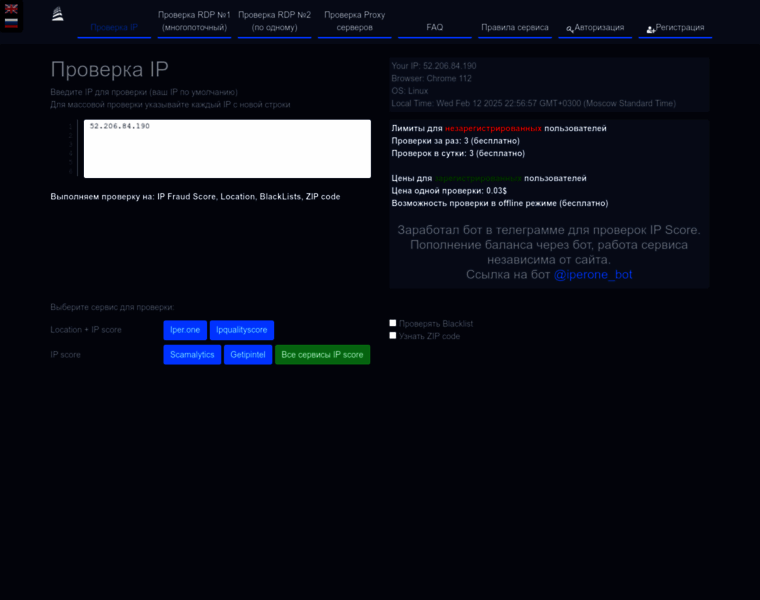
Task: Click the Location + IP score label
Action: tap(86, 330)
